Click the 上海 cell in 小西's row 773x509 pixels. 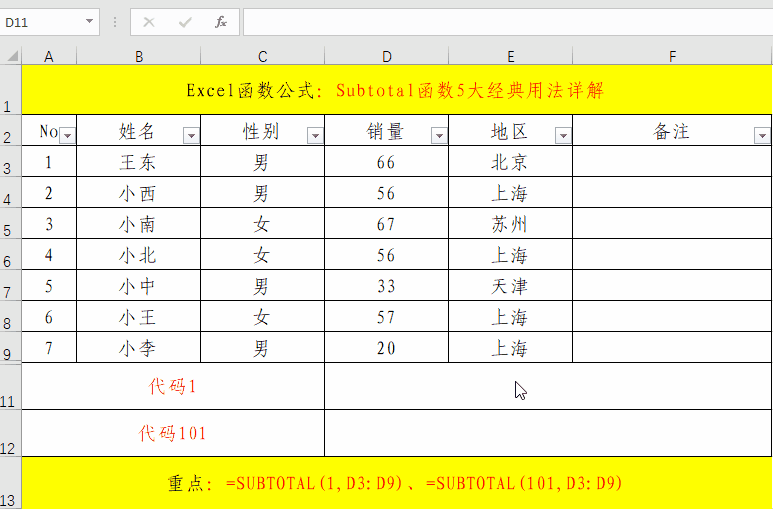coord(510,192)
